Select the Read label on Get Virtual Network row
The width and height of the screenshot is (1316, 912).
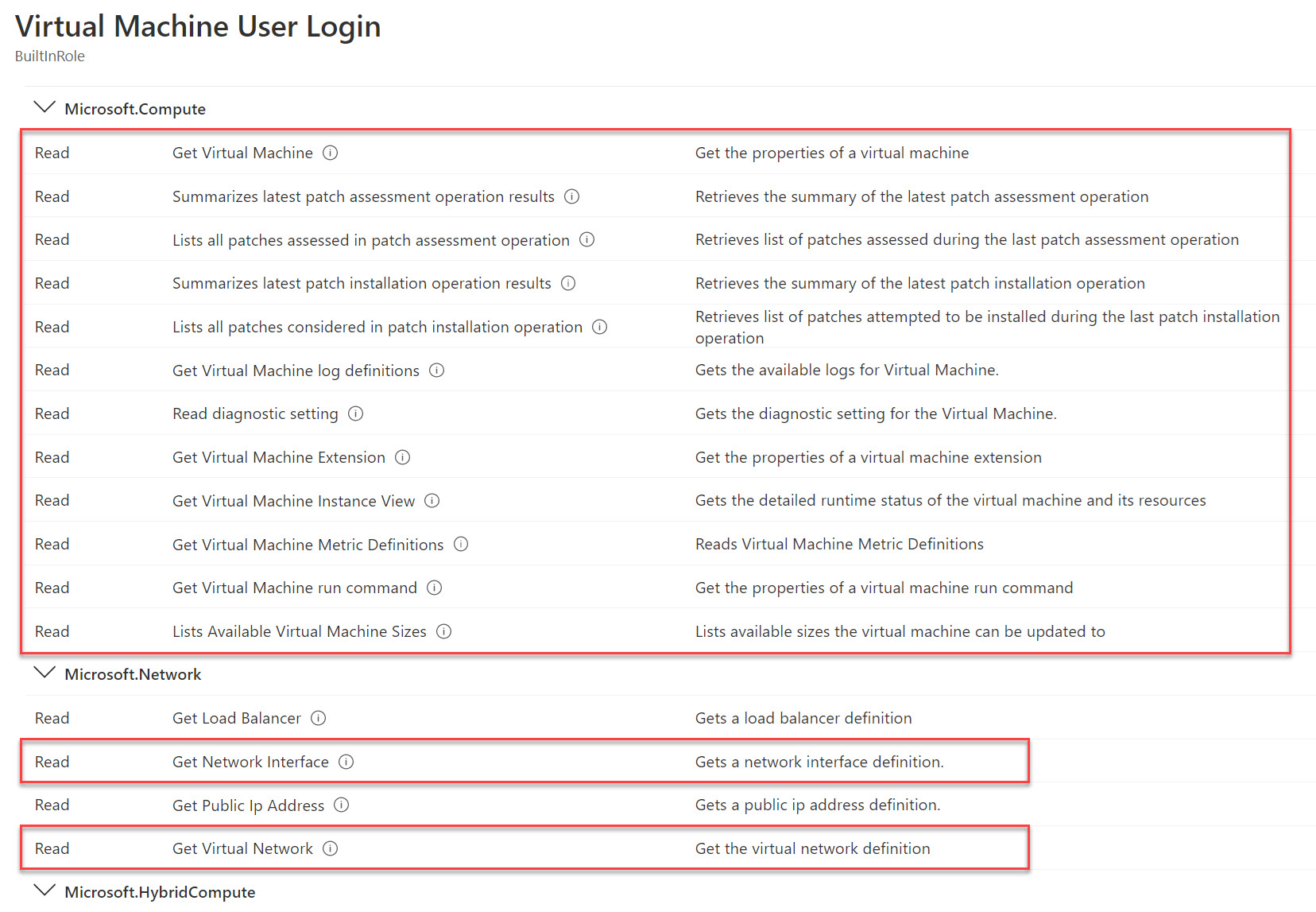51,848
